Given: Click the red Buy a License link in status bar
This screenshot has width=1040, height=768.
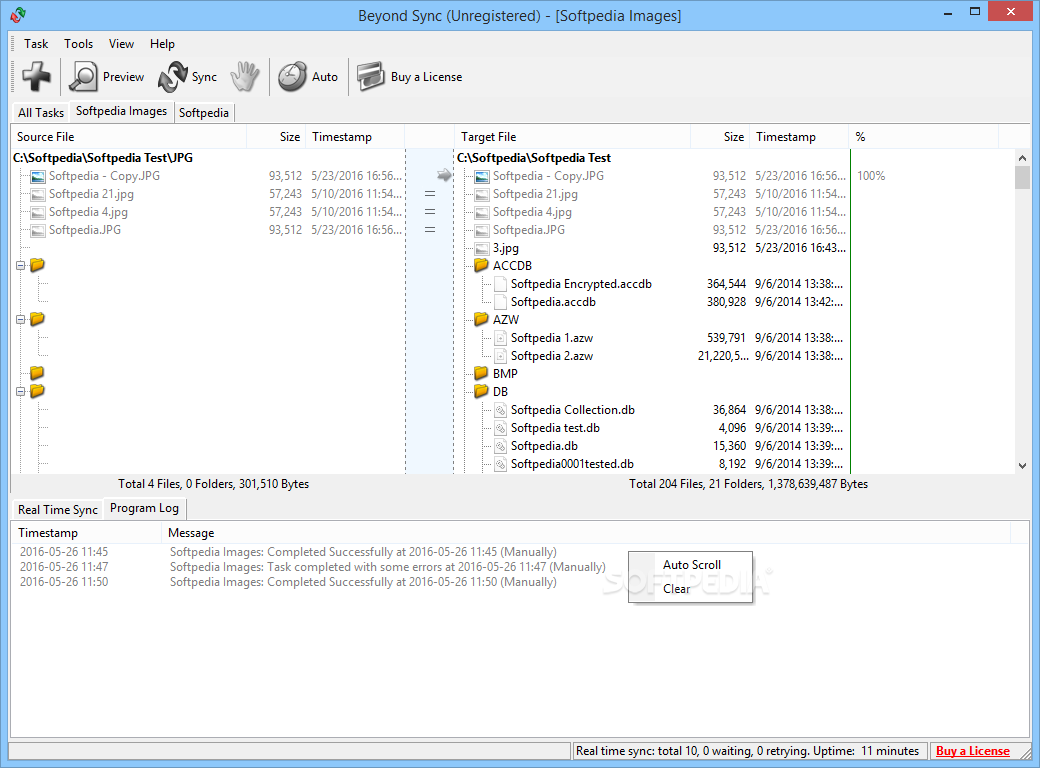Looking at the screenshot, I should click(x=973, y=751).
